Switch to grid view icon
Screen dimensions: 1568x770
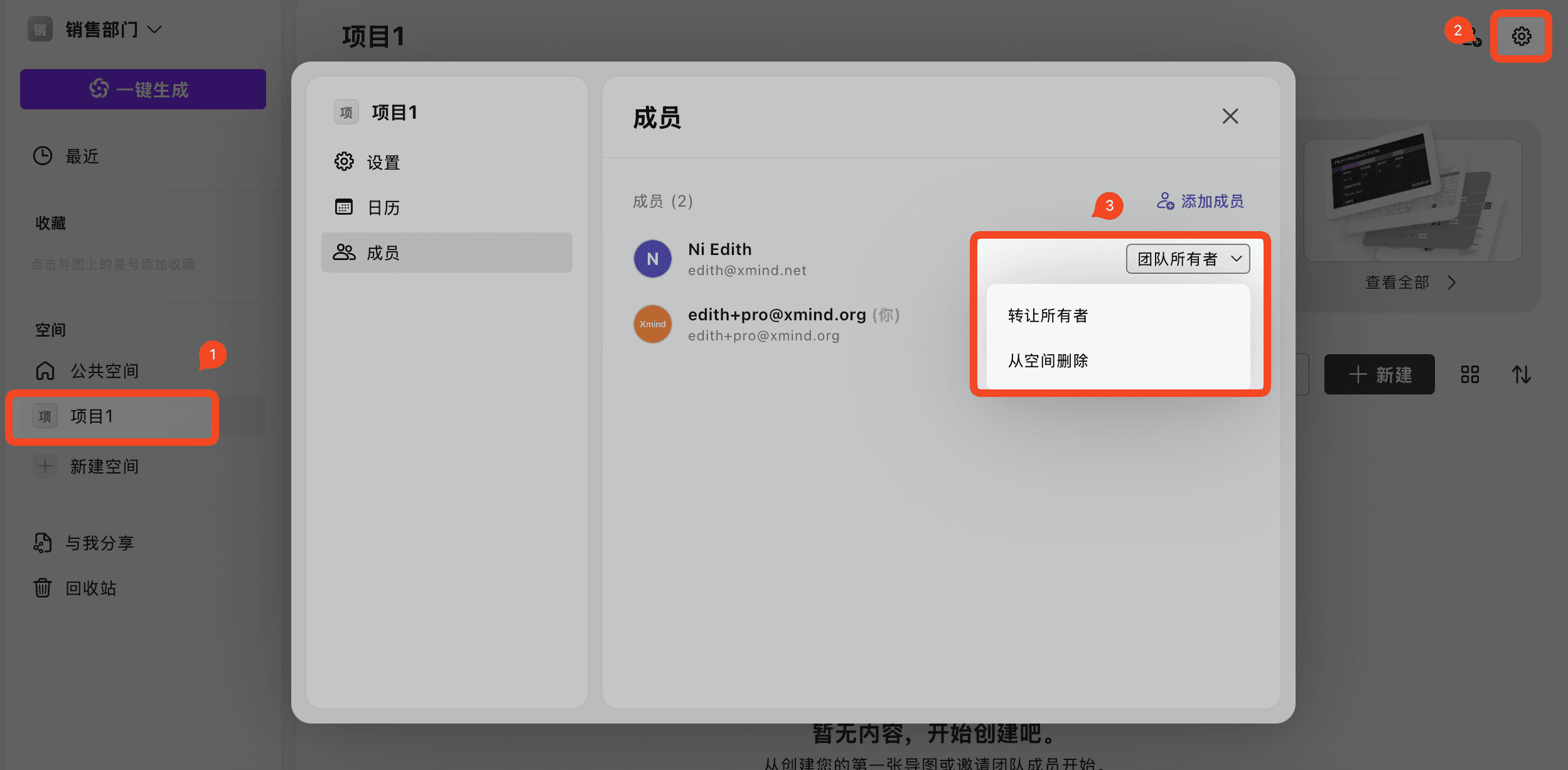[x=1469, y=375]
